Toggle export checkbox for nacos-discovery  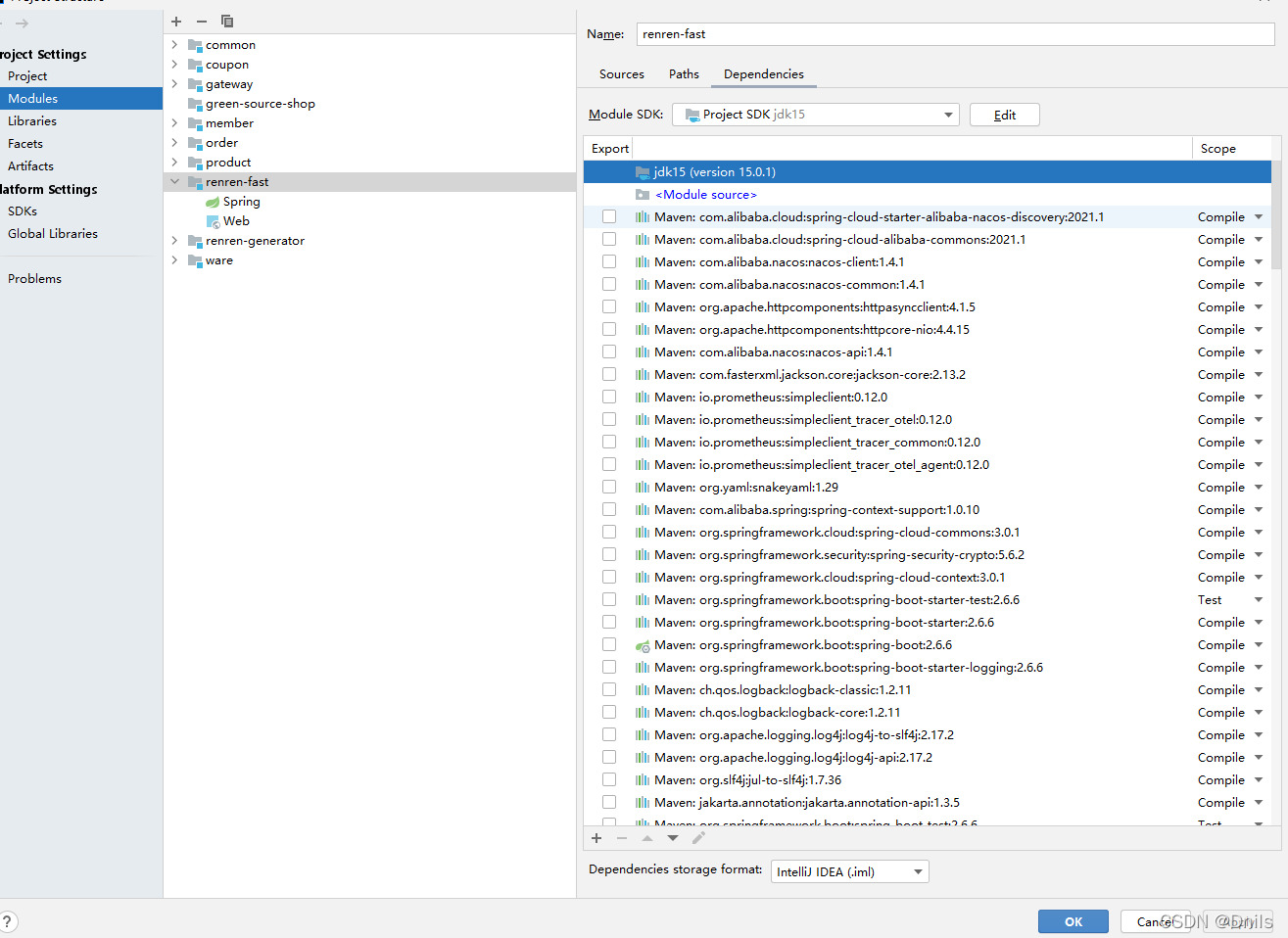coord(609,216)
